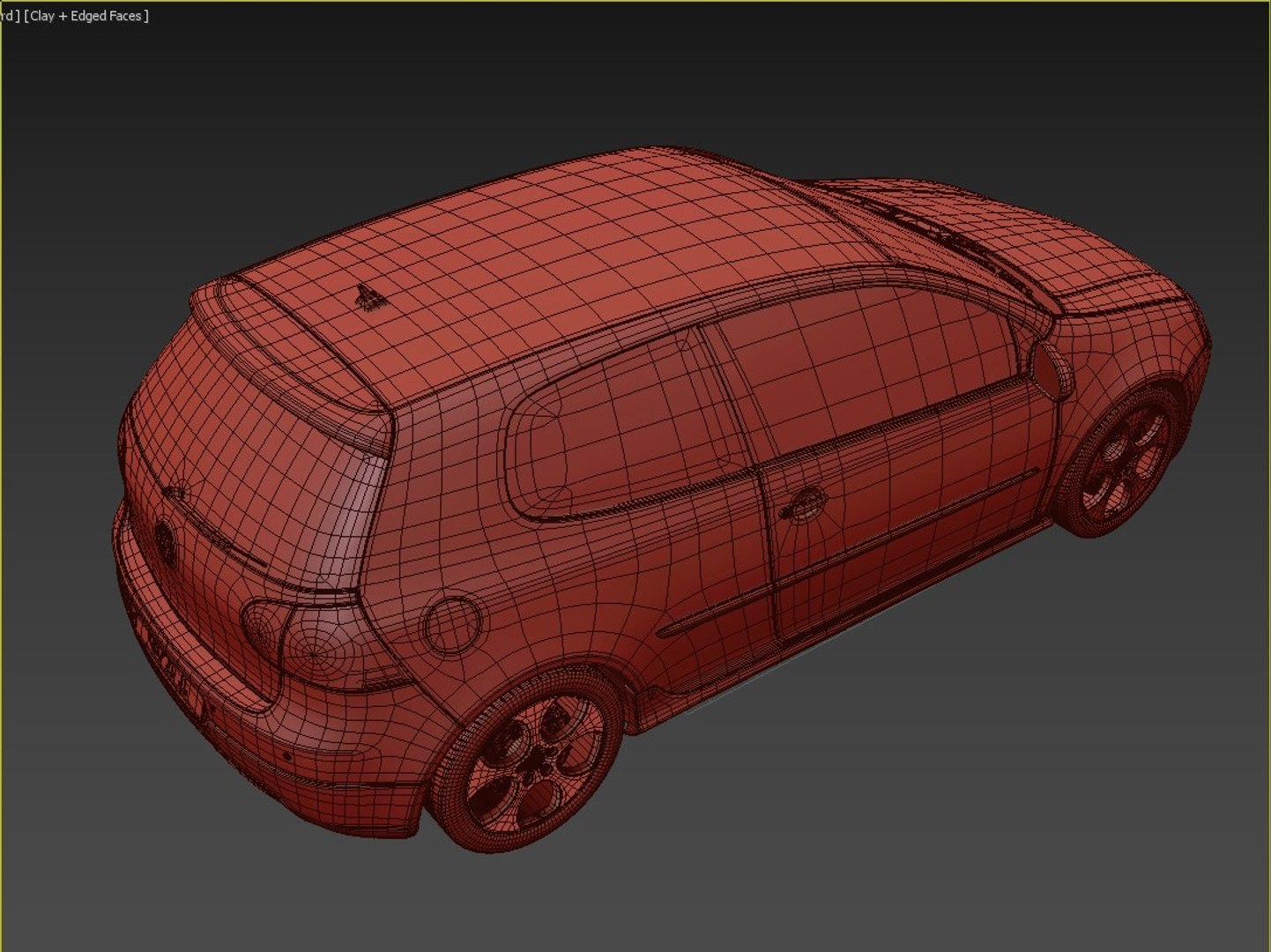Open the Clay + Edged Faces shading menu
The width and height of the screenshot is (1271, 952).
[x=86, y=16]
